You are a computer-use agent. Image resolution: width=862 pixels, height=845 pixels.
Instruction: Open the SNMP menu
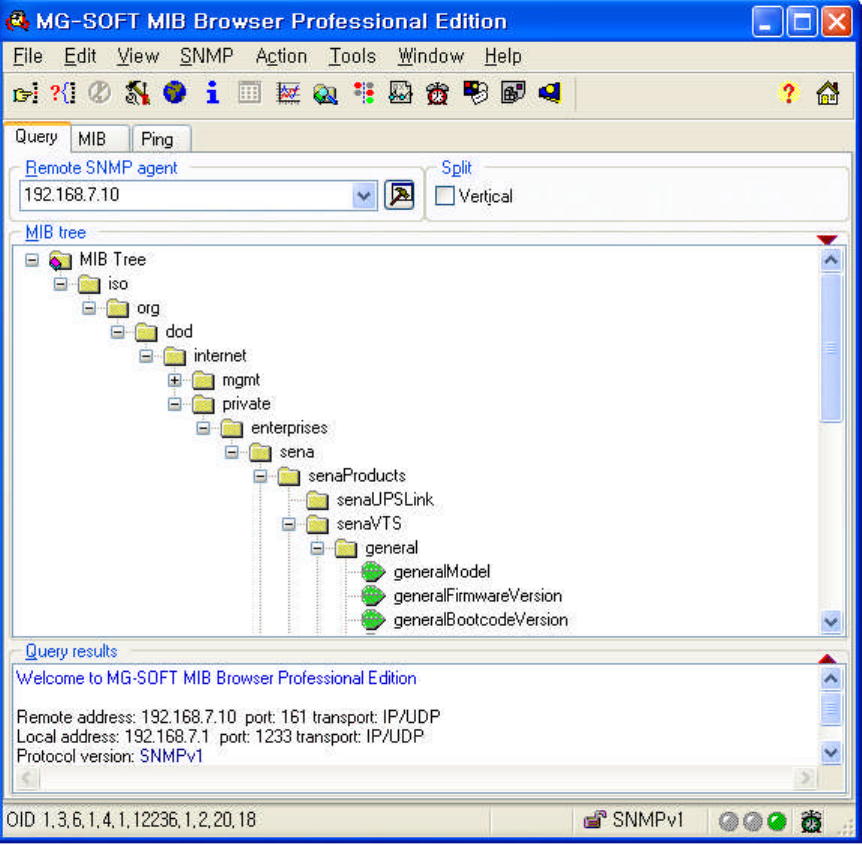[207, 56]
